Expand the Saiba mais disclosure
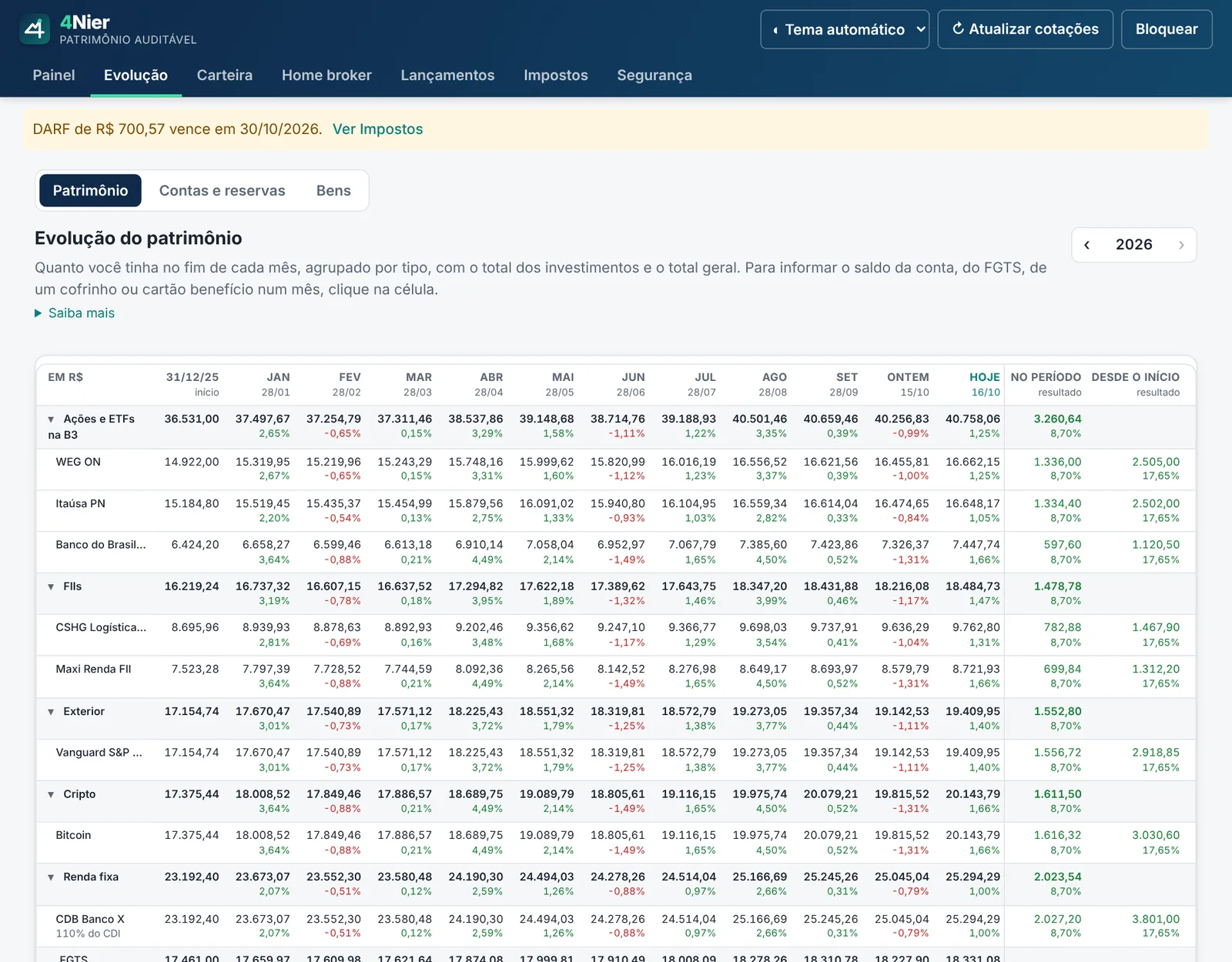Screen dimensions: 1232x962 click(75, 313)
